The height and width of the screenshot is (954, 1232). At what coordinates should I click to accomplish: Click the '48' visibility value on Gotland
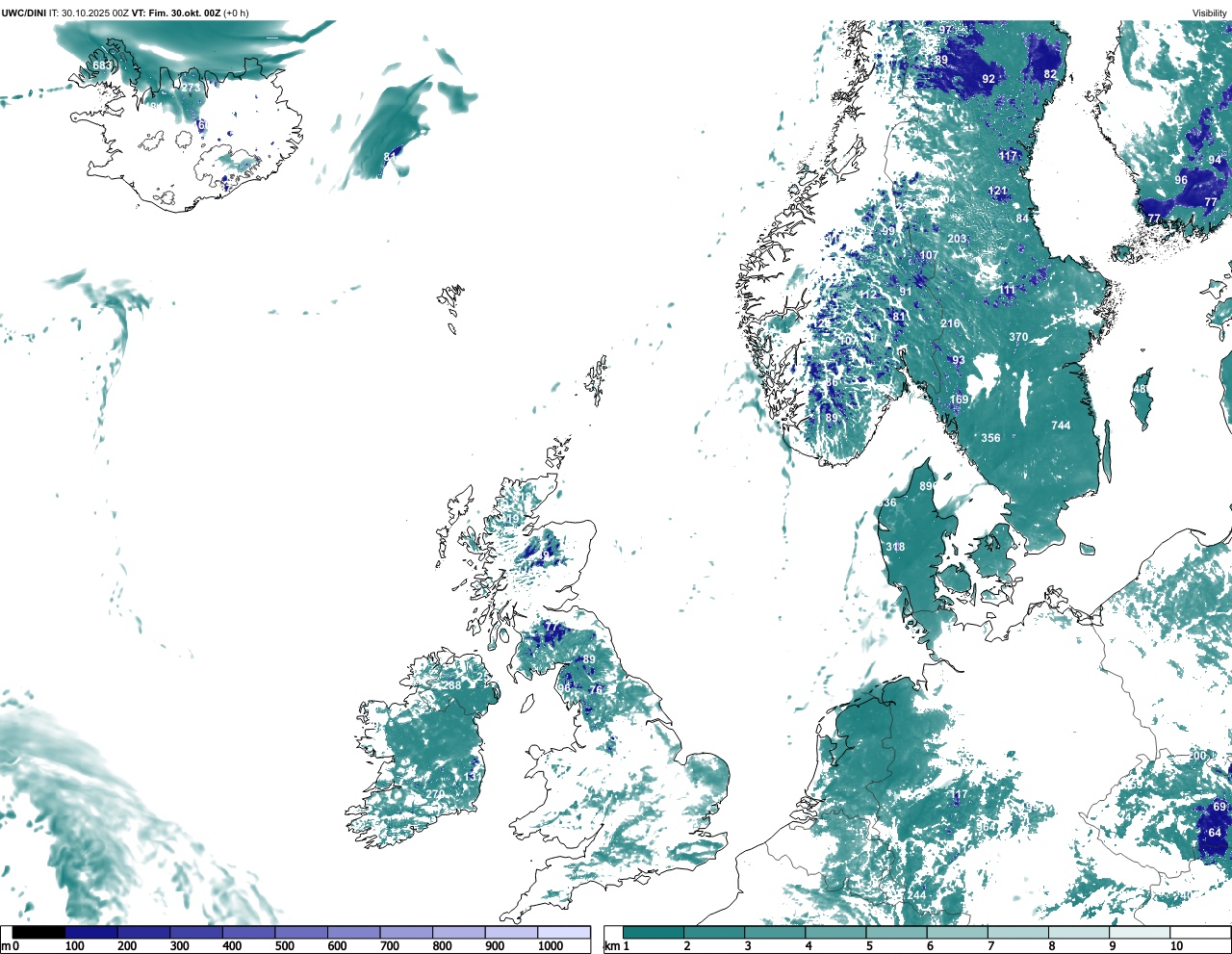pos(1141,390)
